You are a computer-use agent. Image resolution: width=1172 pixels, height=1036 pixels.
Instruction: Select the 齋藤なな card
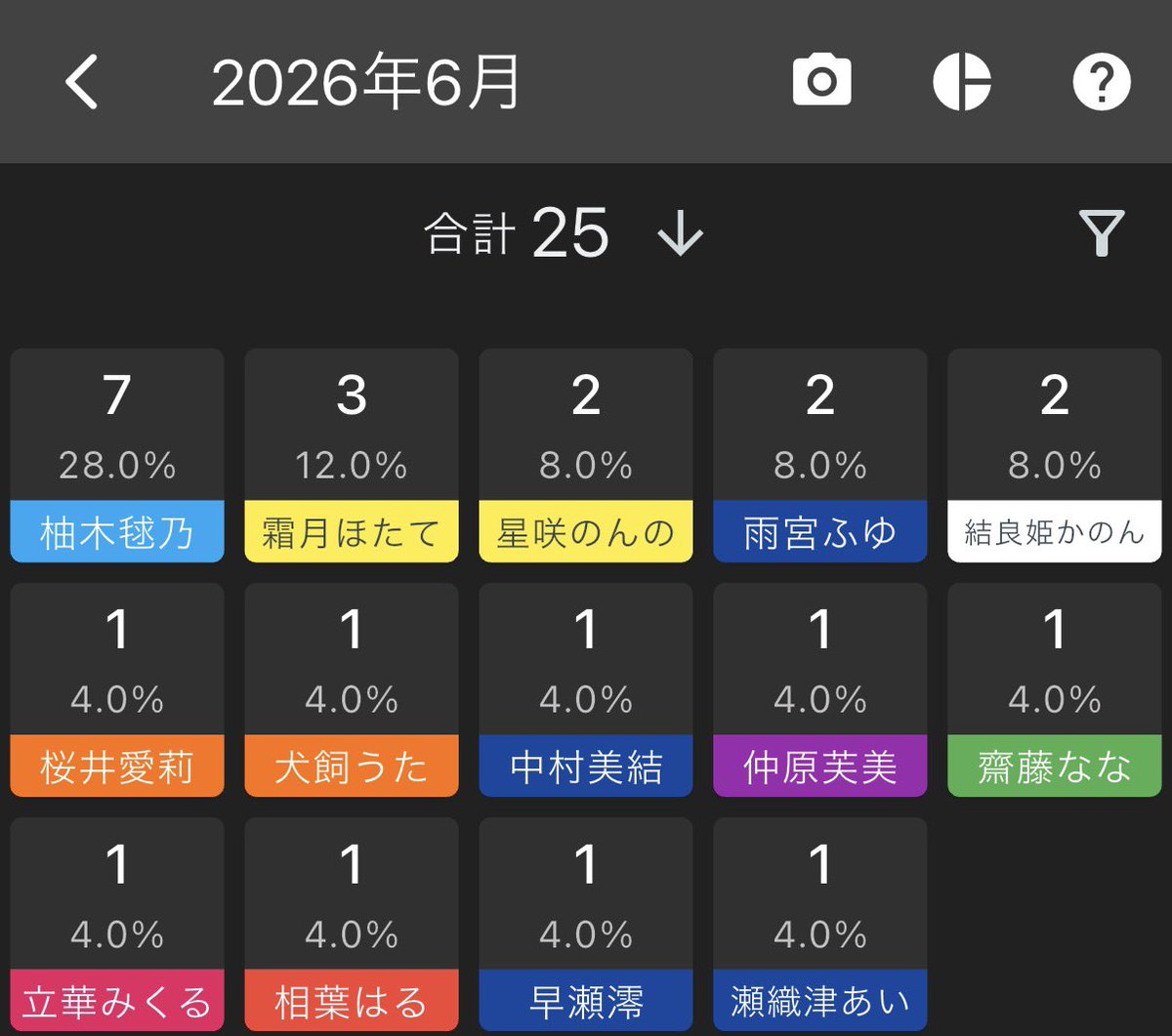[x=1055, y=690]
